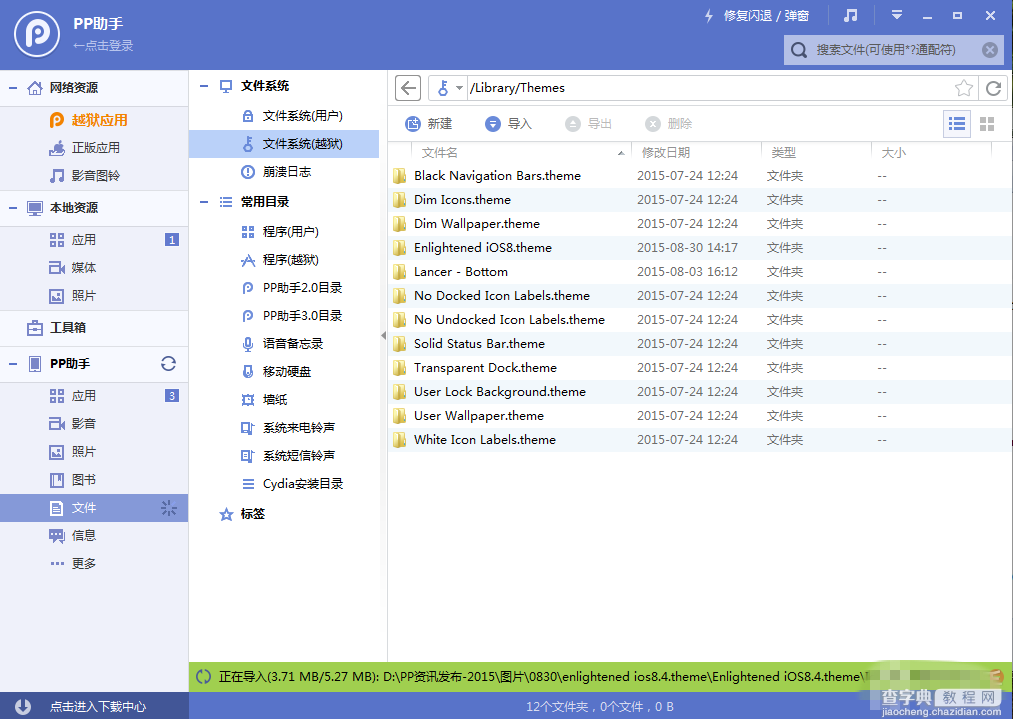Image resolution: width=1013 pixels, height=719 pixels.
Task: Sort by 类型 column header
Action: point(817,152)
